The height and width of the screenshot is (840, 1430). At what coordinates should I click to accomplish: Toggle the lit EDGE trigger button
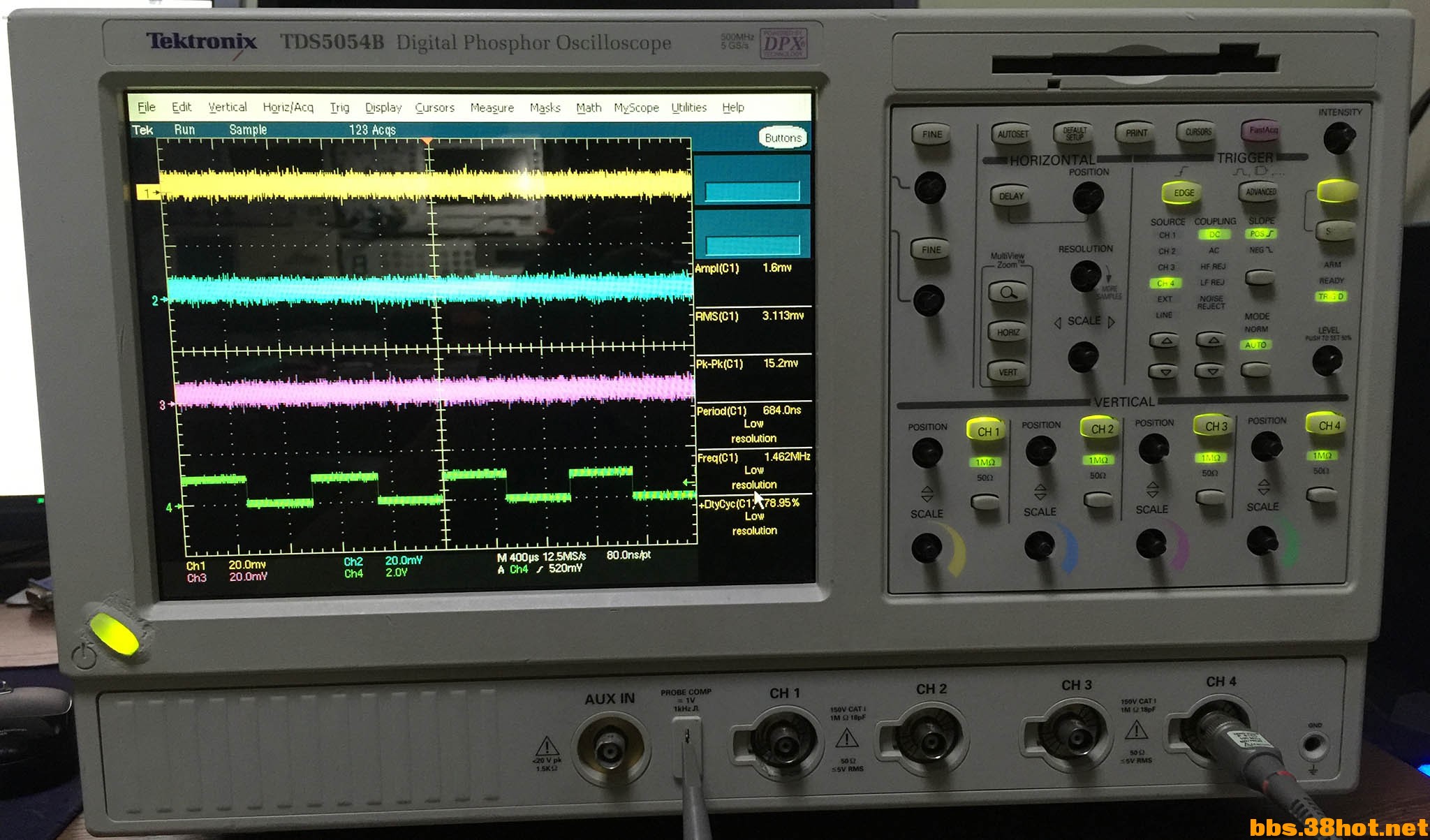tap(1183, 193)
